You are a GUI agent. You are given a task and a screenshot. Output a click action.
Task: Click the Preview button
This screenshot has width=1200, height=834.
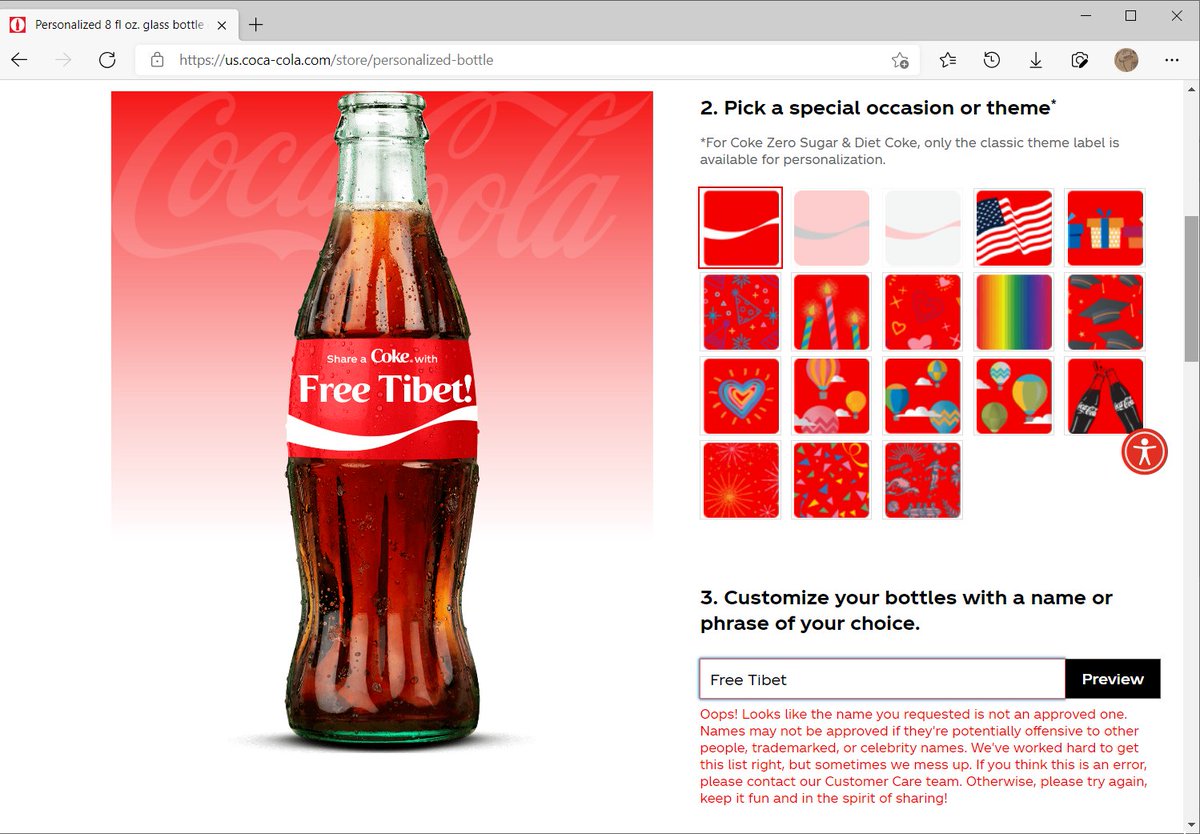[x=1112, y=679]
